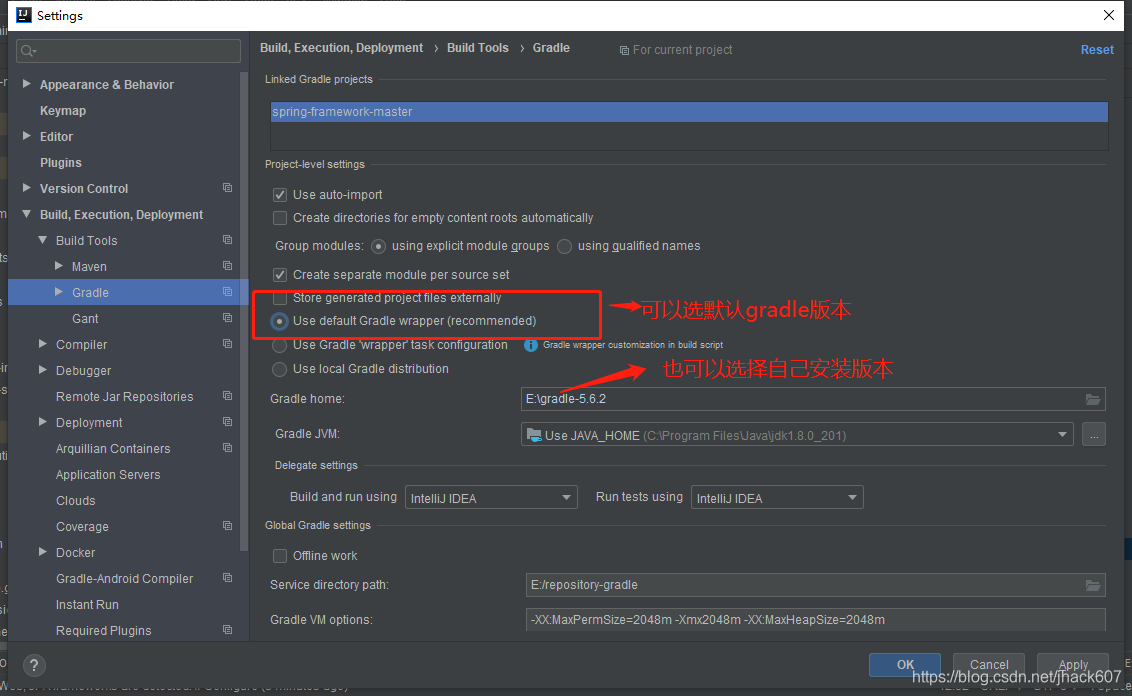Click project-scope icon next to Required Plugins
This screenshot has width=1132, height=696.
pyautogui.click(x=227, y=630)
